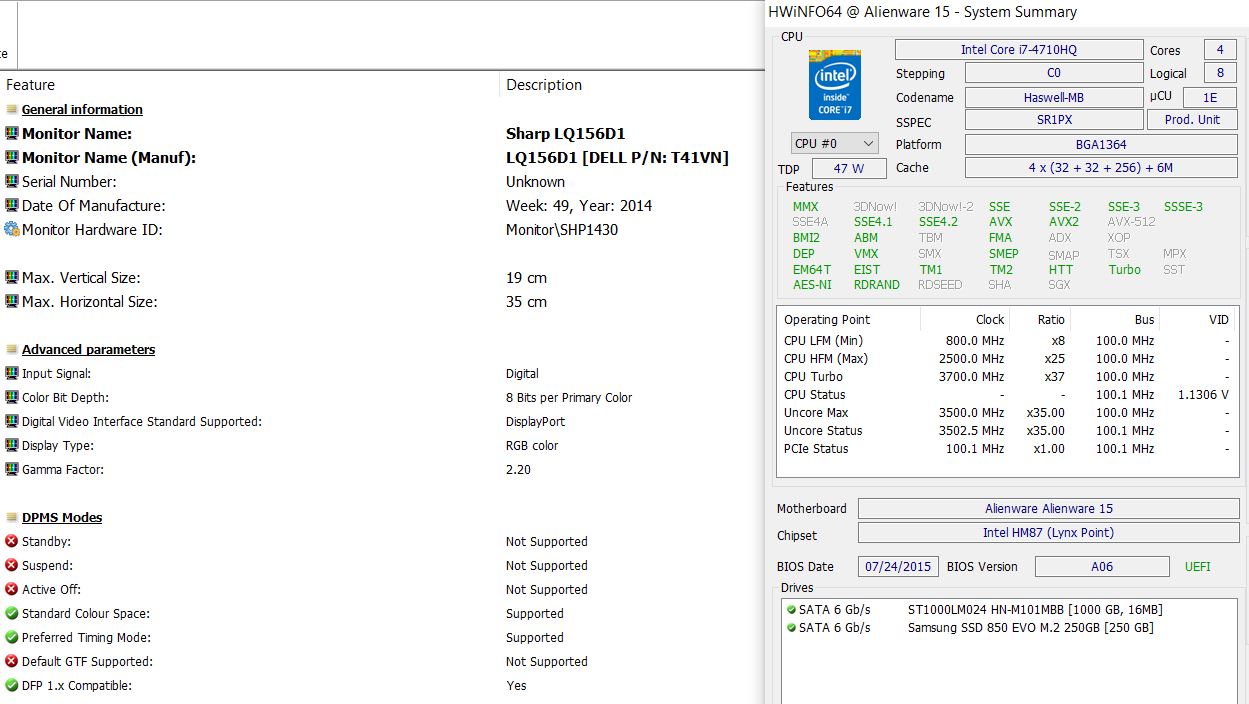
Task: Click the Advanced parameters heading
Action: 88,350
